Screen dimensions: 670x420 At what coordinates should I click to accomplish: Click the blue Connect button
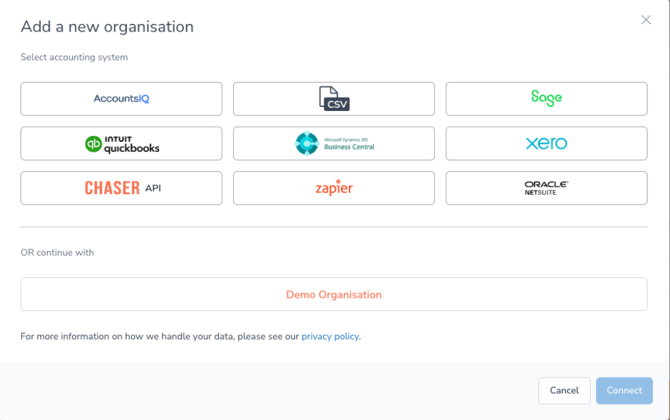click(x=624, y=390)
